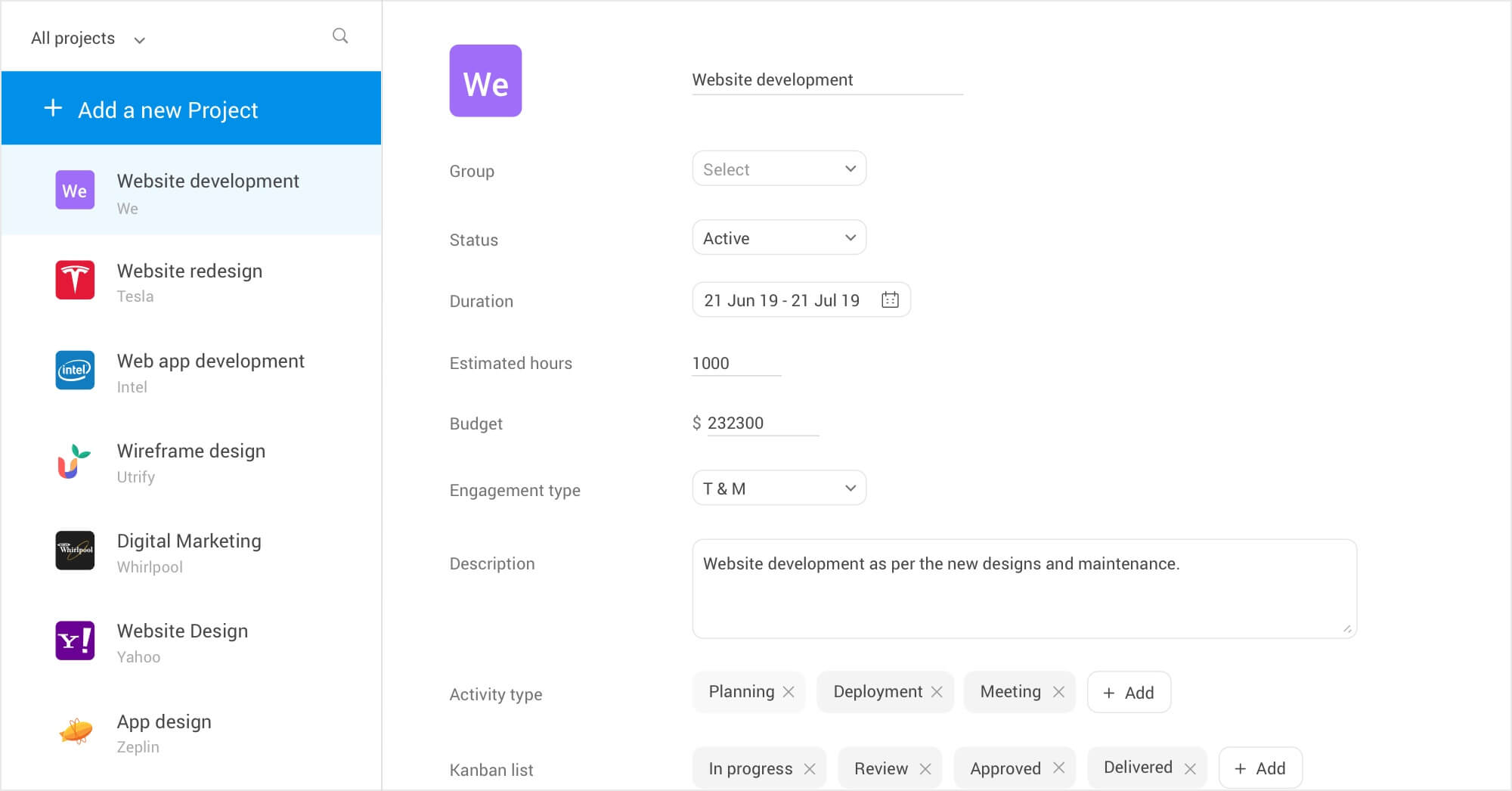Add a new kanban list item
The width and height of the screenshot is (1512, 791).
1260,768
